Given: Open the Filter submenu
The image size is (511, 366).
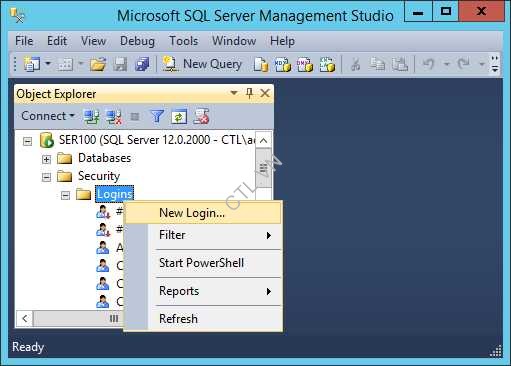Looking at the screenshot, I should pyautogui.click(x=203, y=235).
